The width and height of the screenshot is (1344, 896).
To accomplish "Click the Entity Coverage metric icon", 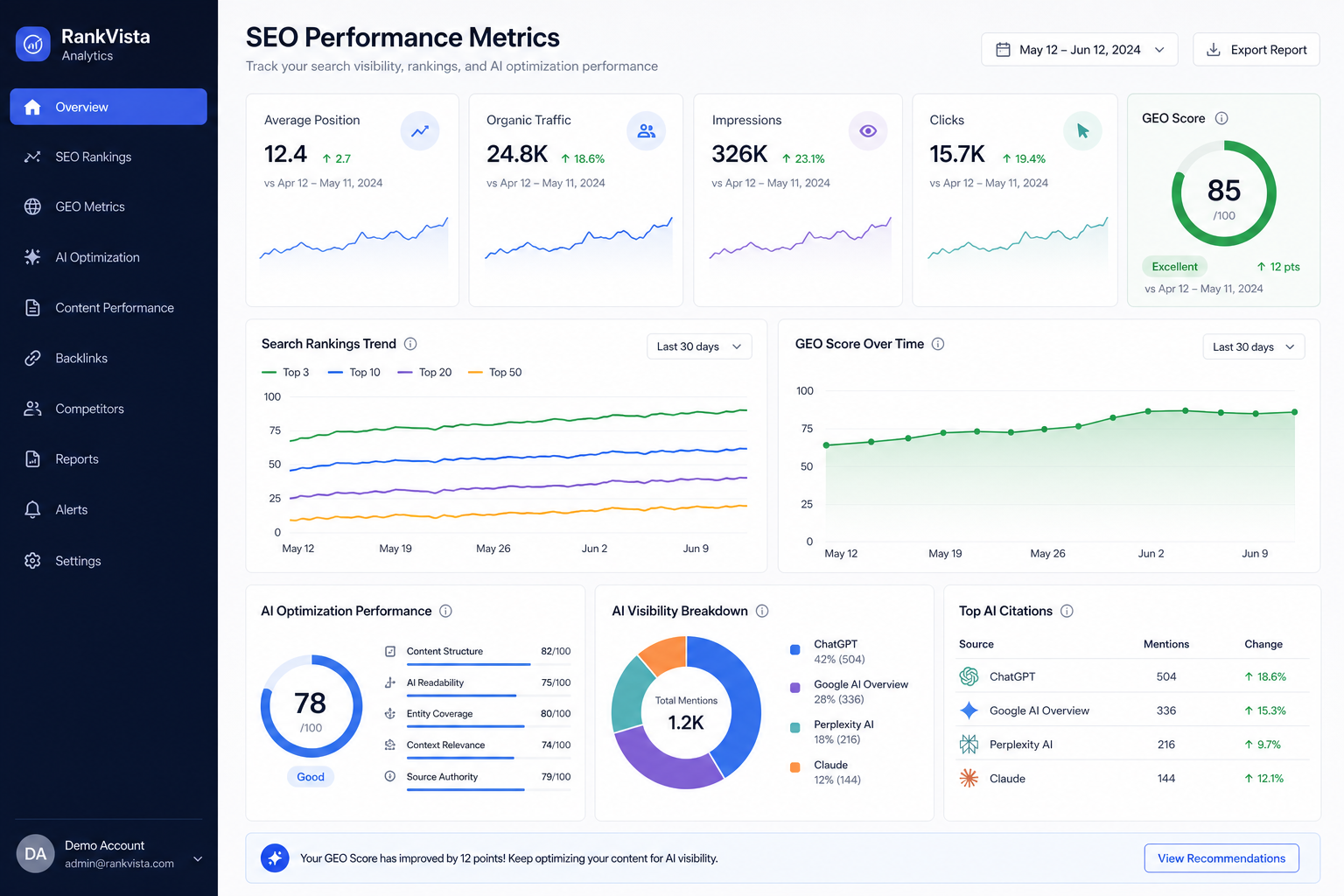I will click(390, 714).
